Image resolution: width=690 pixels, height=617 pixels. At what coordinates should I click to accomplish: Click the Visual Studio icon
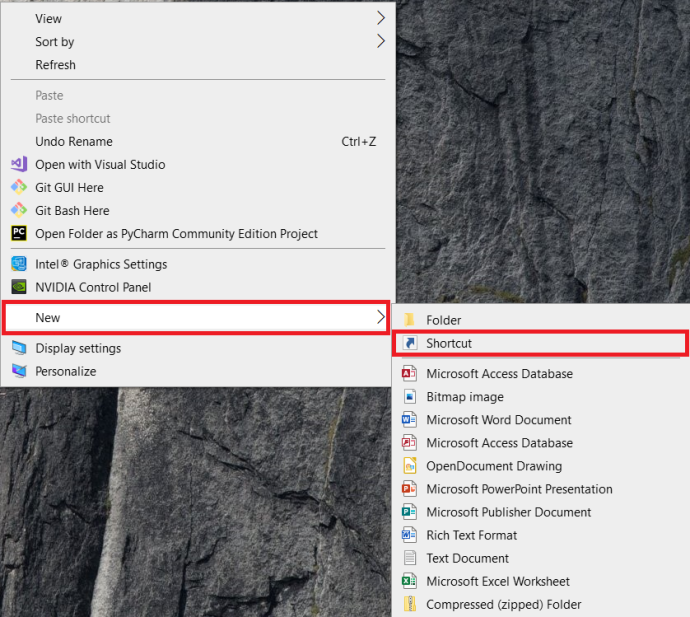[19, 164]
